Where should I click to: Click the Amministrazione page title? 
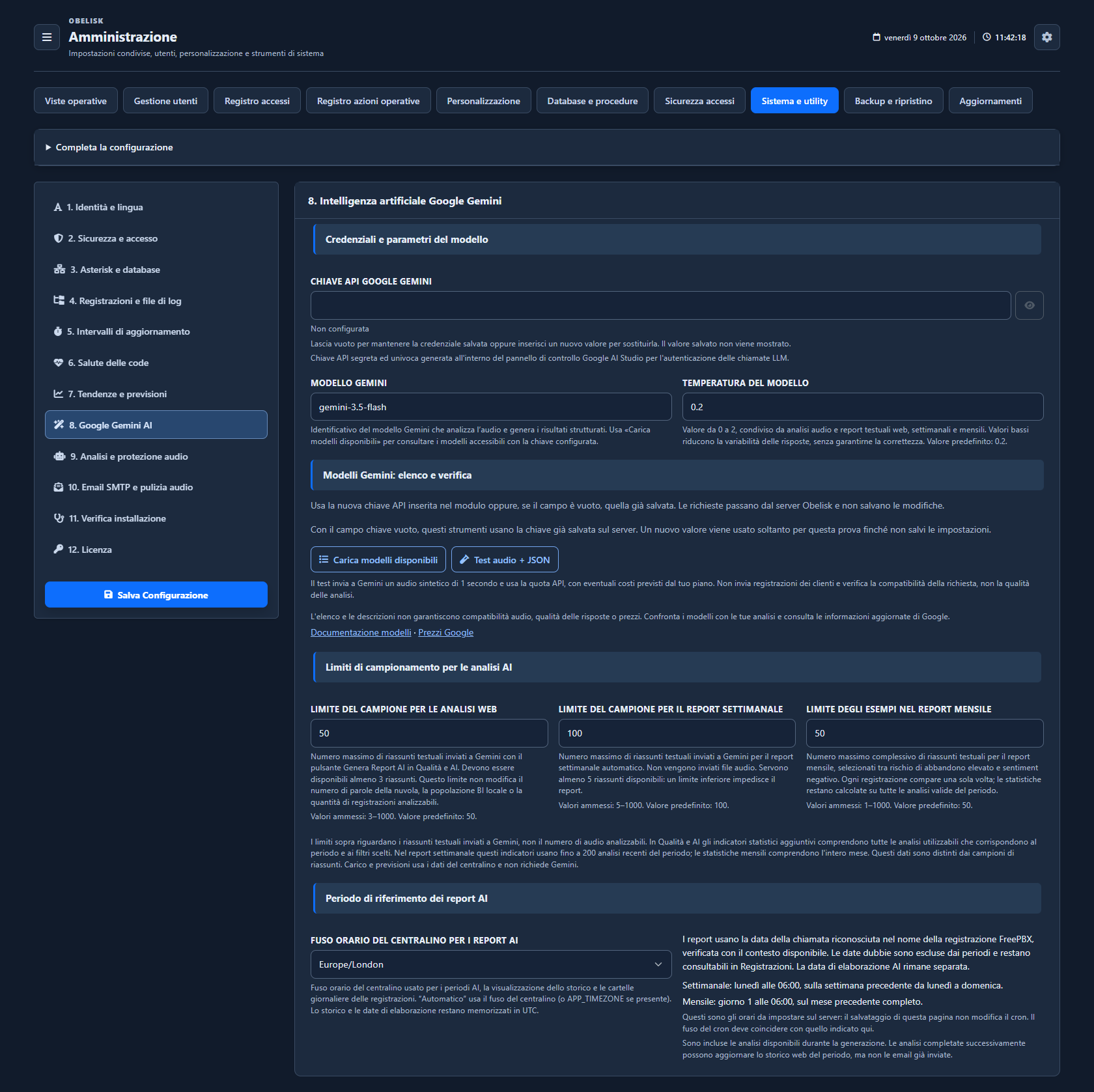coord(123,37)
